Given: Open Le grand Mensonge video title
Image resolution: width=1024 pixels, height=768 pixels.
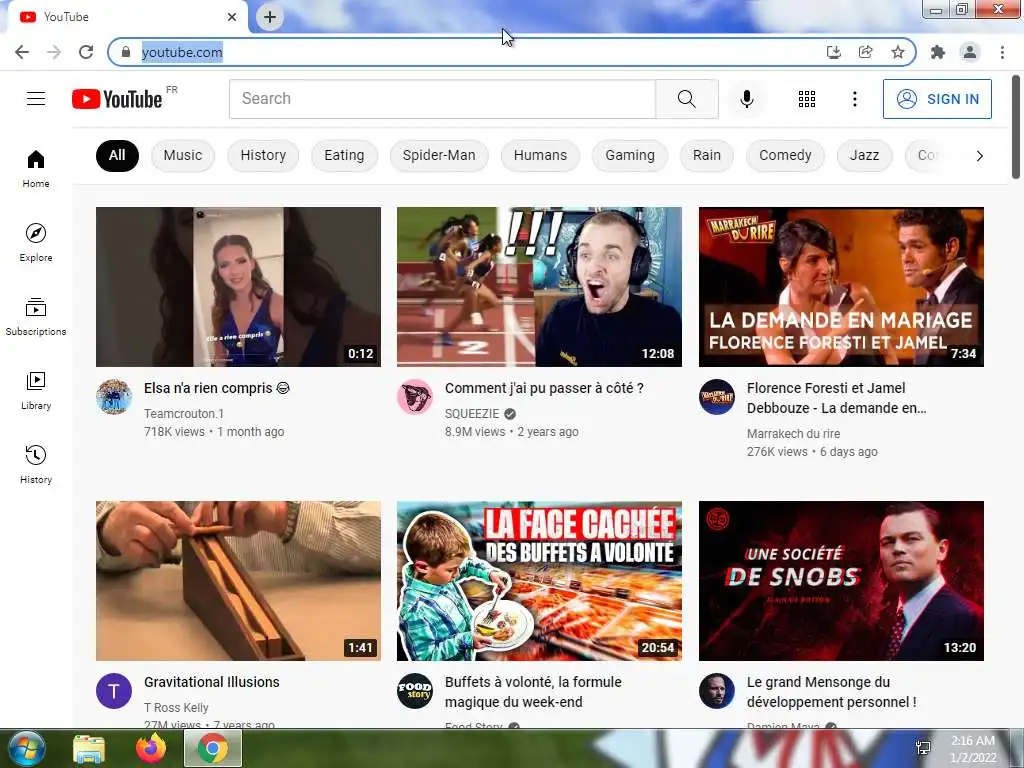Looking at the screenshot, I should 831,692.
